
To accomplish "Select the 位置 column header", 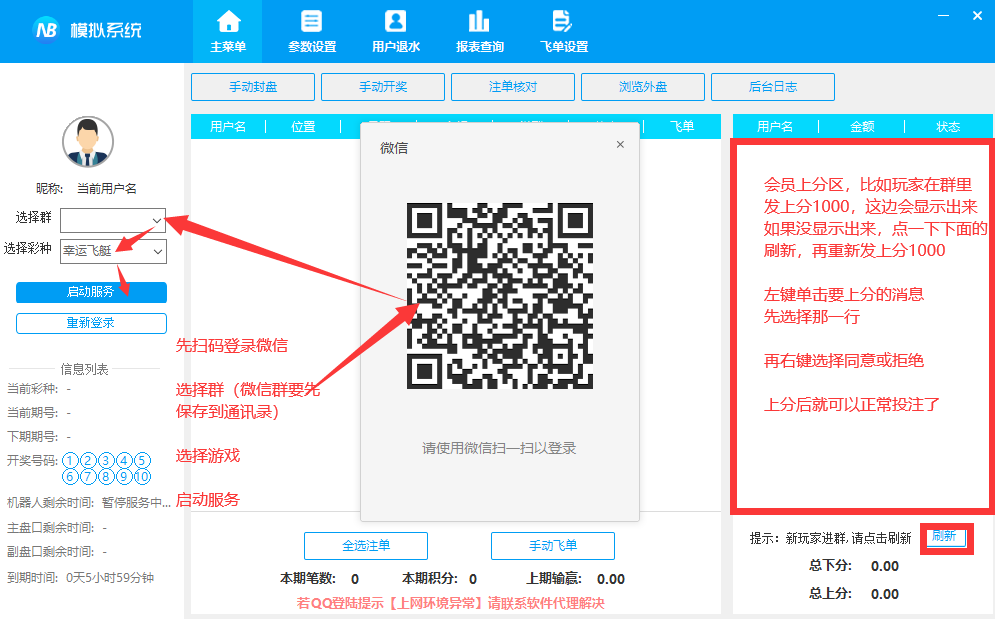I will point(303,126).
